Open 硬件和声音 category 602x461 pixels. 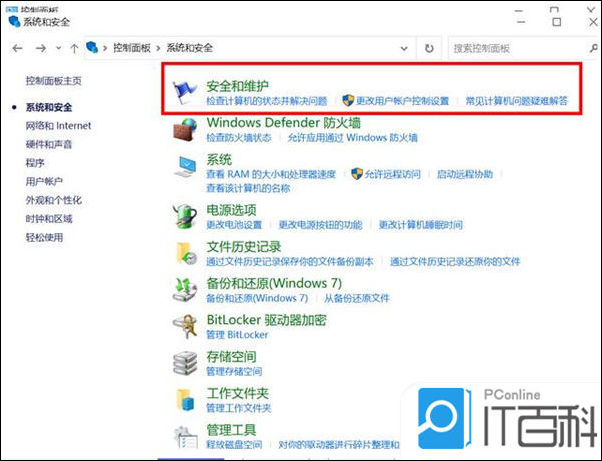(x=49, y=144)
